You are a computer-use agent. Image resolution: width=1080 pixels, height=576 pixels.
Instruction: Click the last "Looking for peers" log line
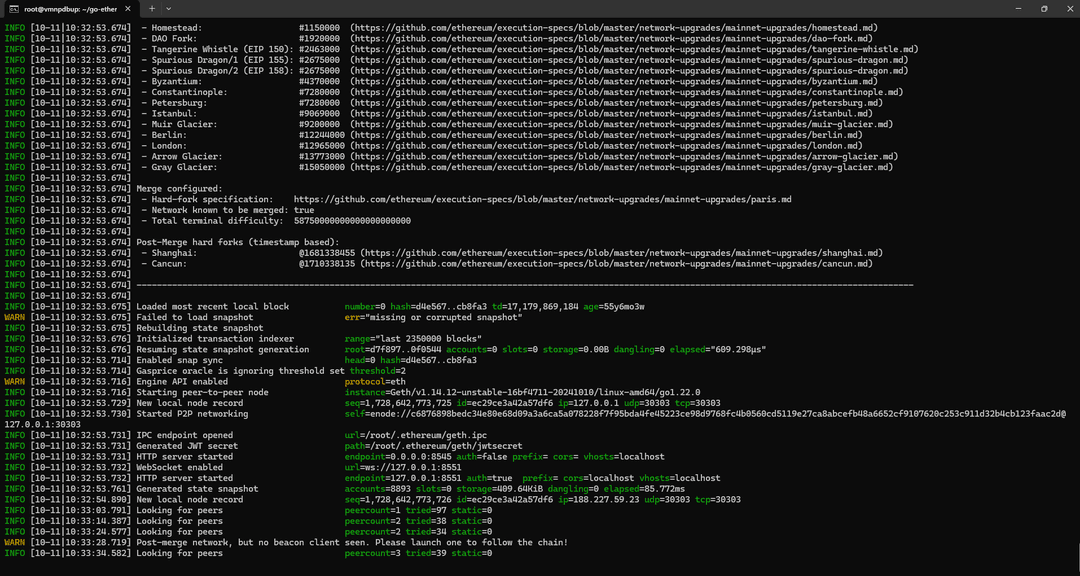(179, 553)
